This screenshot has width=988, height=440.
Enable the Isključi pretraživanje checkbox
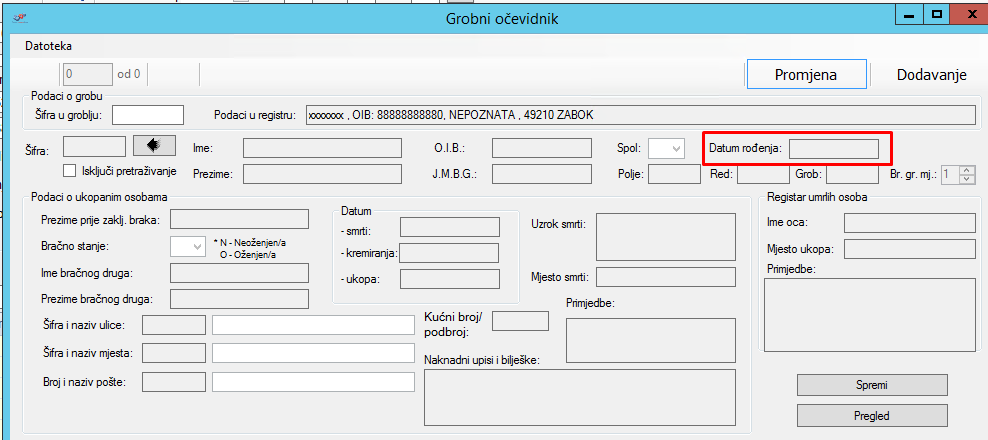(x=70, y=171)
